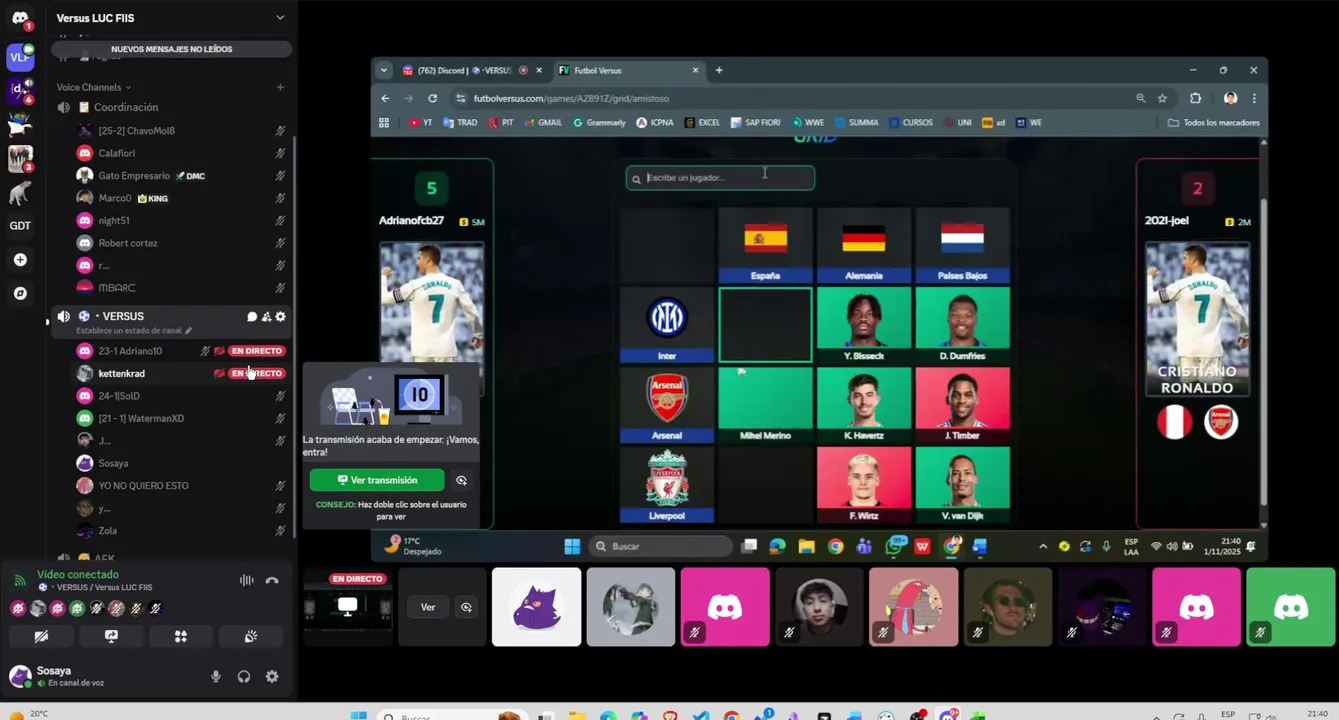Collapse the Voice Channels category

click(93, 87)
